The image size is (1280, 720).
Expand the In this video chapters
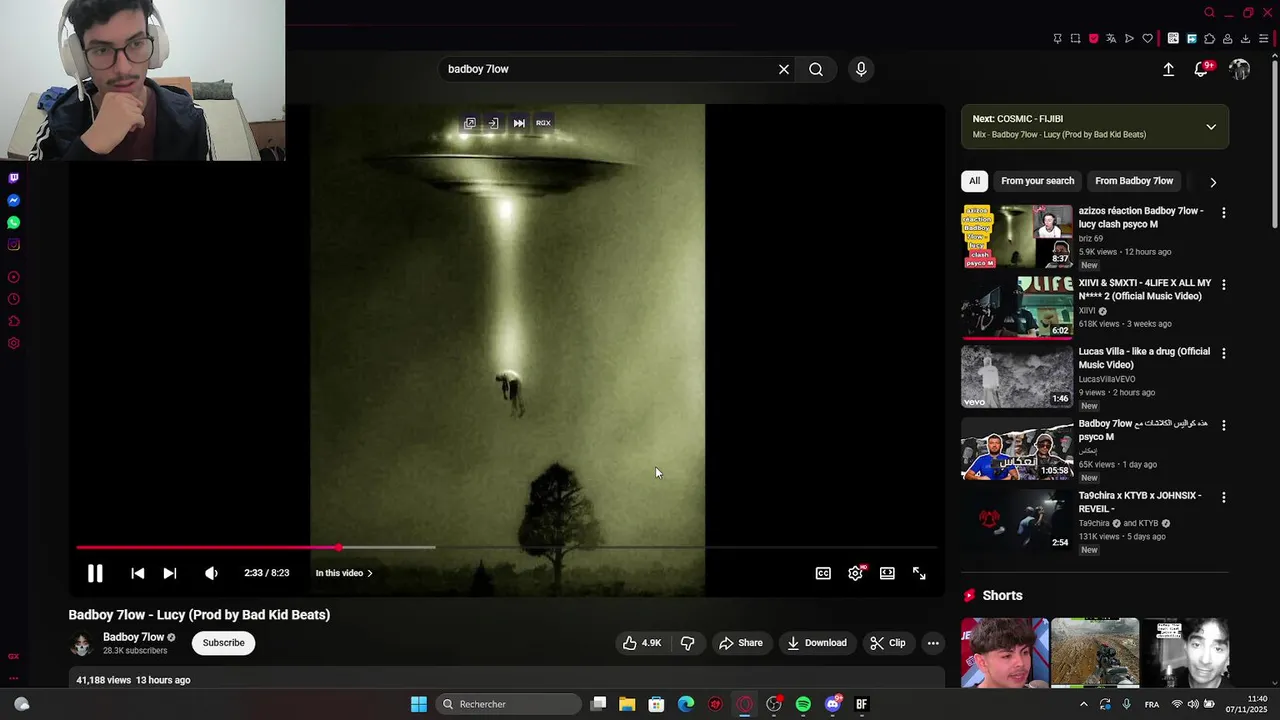point(344,573)
